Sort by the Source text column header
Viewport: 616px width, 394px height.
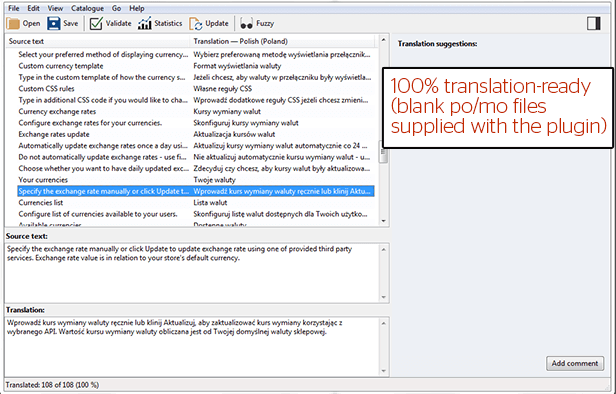97,41
